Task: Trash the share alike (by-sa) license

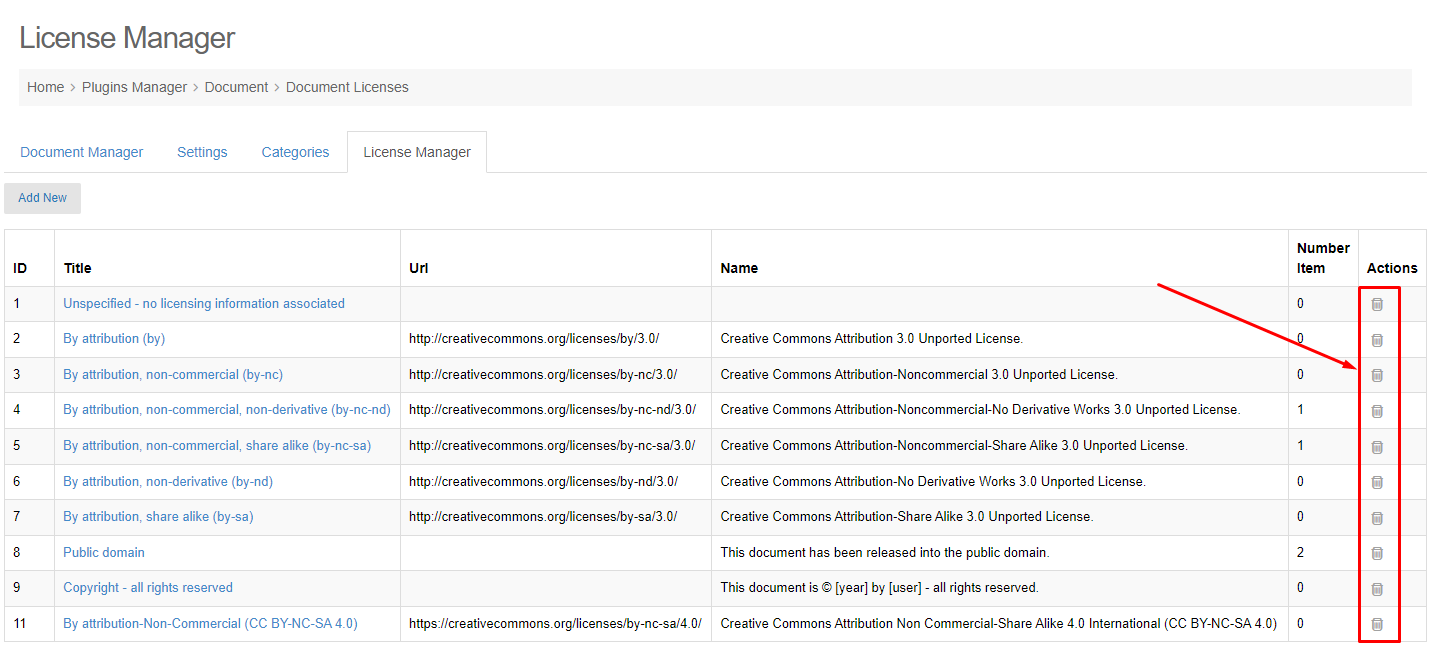Action: 1377,518
